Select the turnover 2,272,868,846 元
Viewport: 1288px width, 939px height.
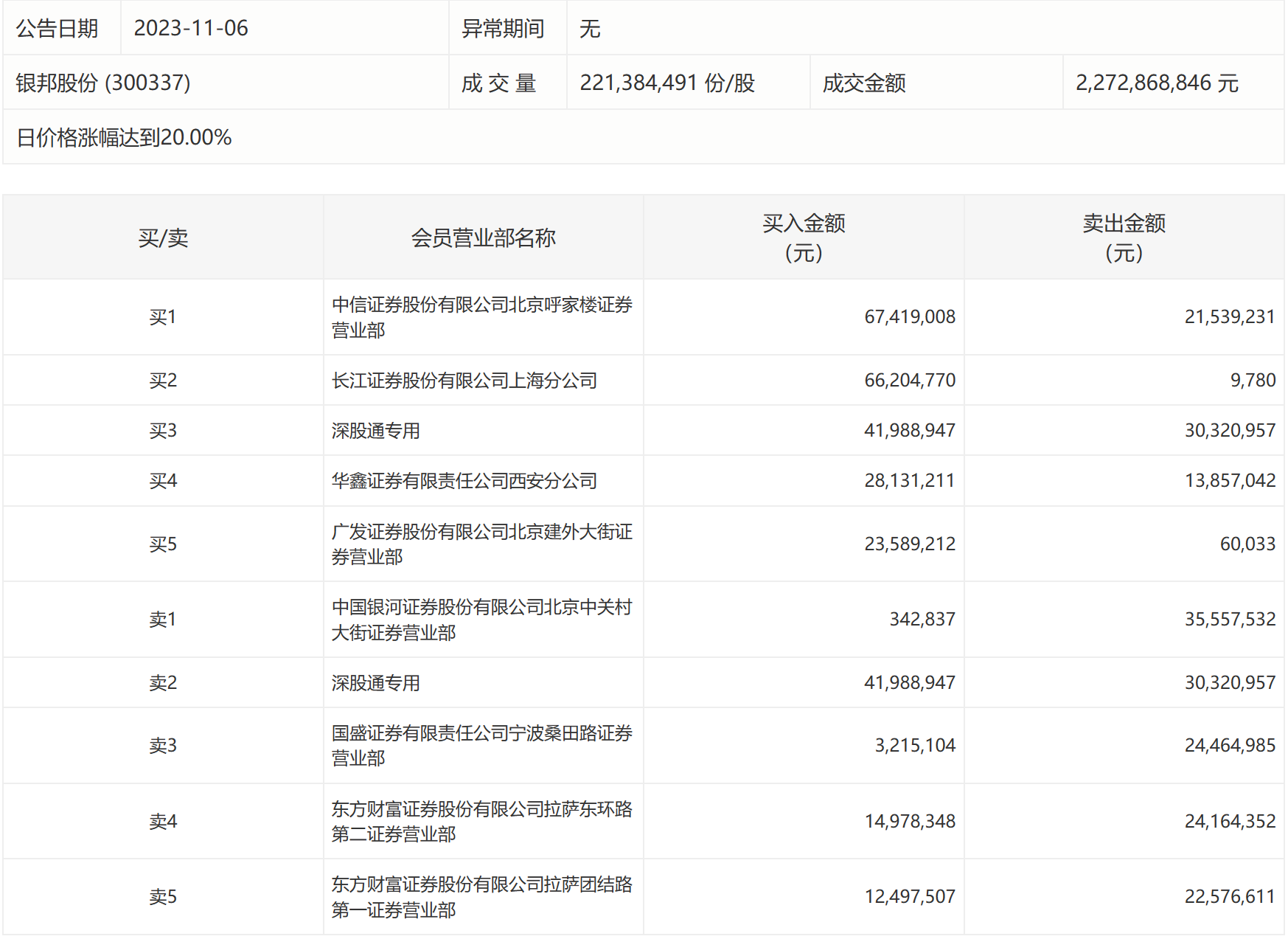tap(1157, 83)
